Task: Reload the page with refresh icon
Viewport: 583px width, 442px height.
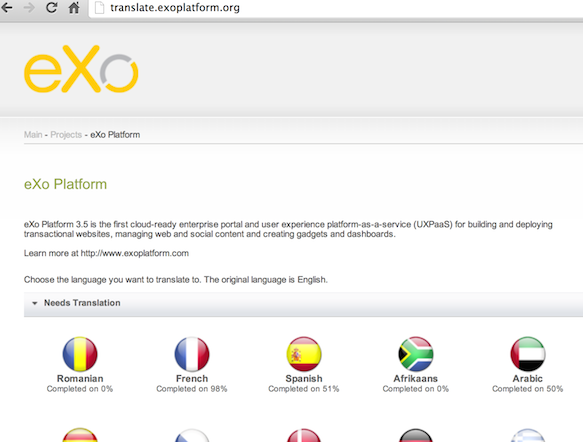Action: coord(51,7)
